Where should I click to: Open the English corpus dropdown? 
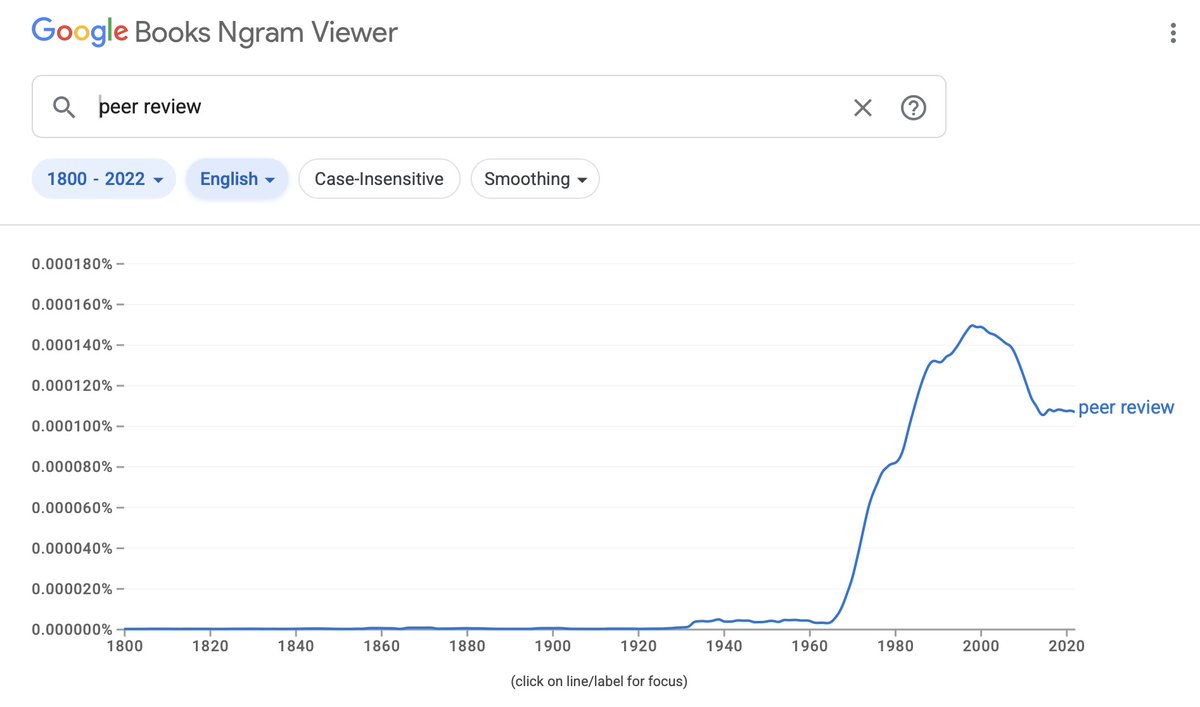tap(237, 179)
